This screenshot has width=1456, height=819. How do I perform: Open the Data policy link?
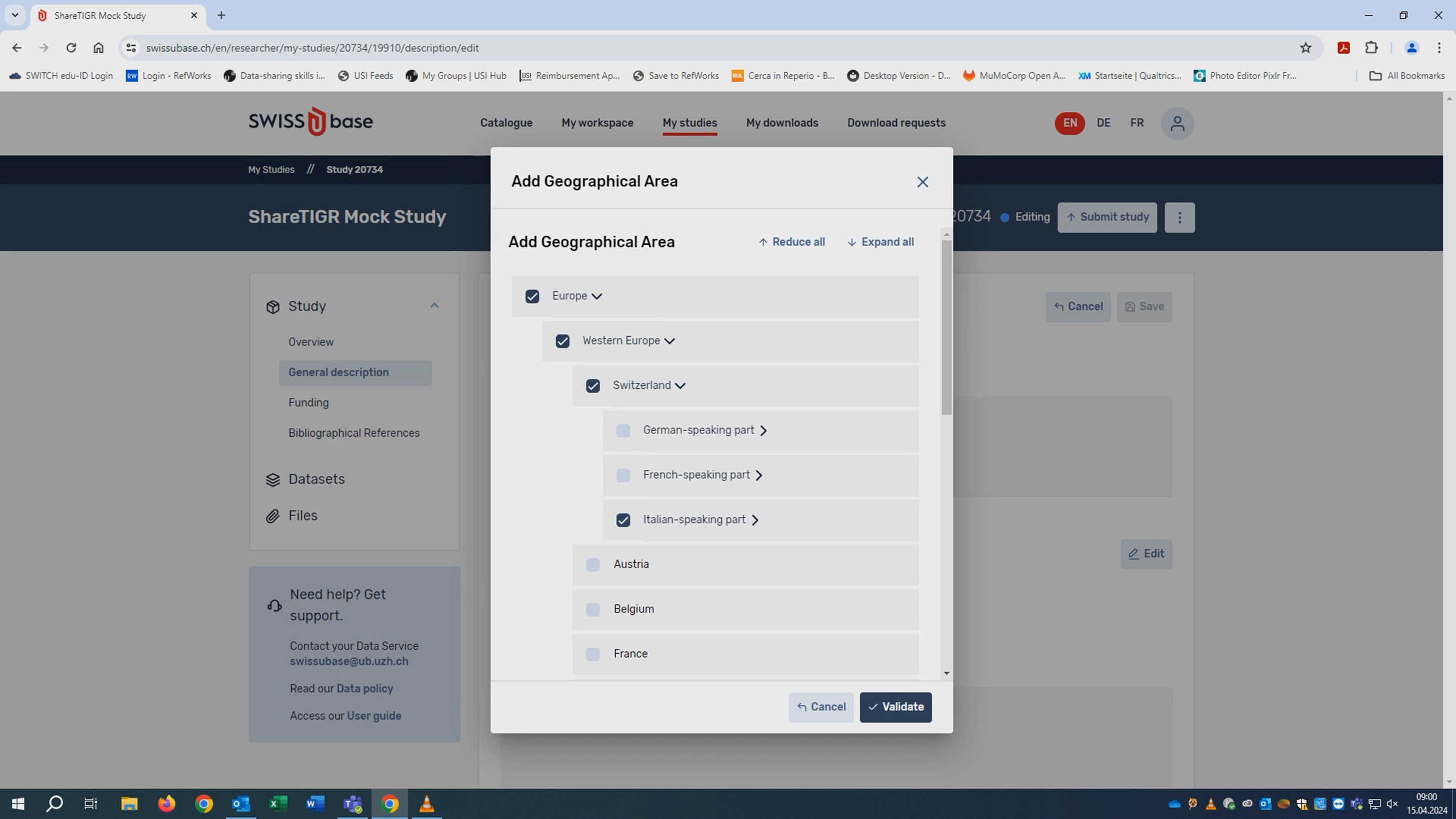coord(365,689)
